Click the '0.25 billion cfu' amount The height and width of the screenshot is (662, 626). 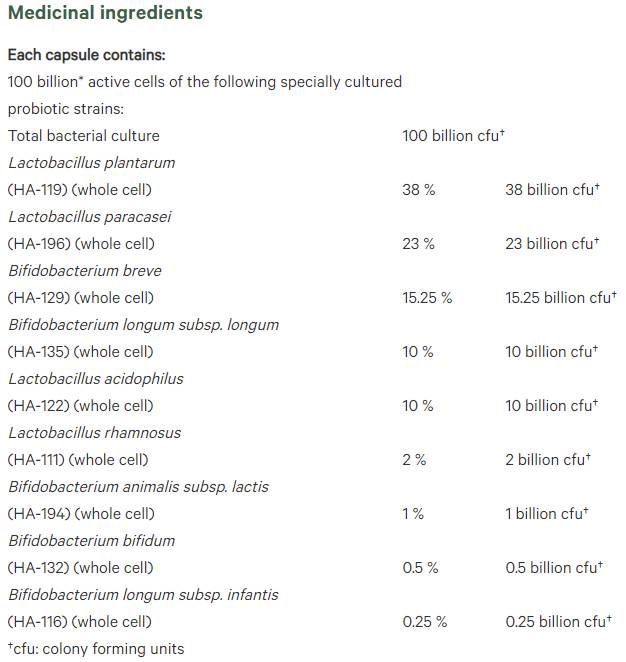point(558,621)
